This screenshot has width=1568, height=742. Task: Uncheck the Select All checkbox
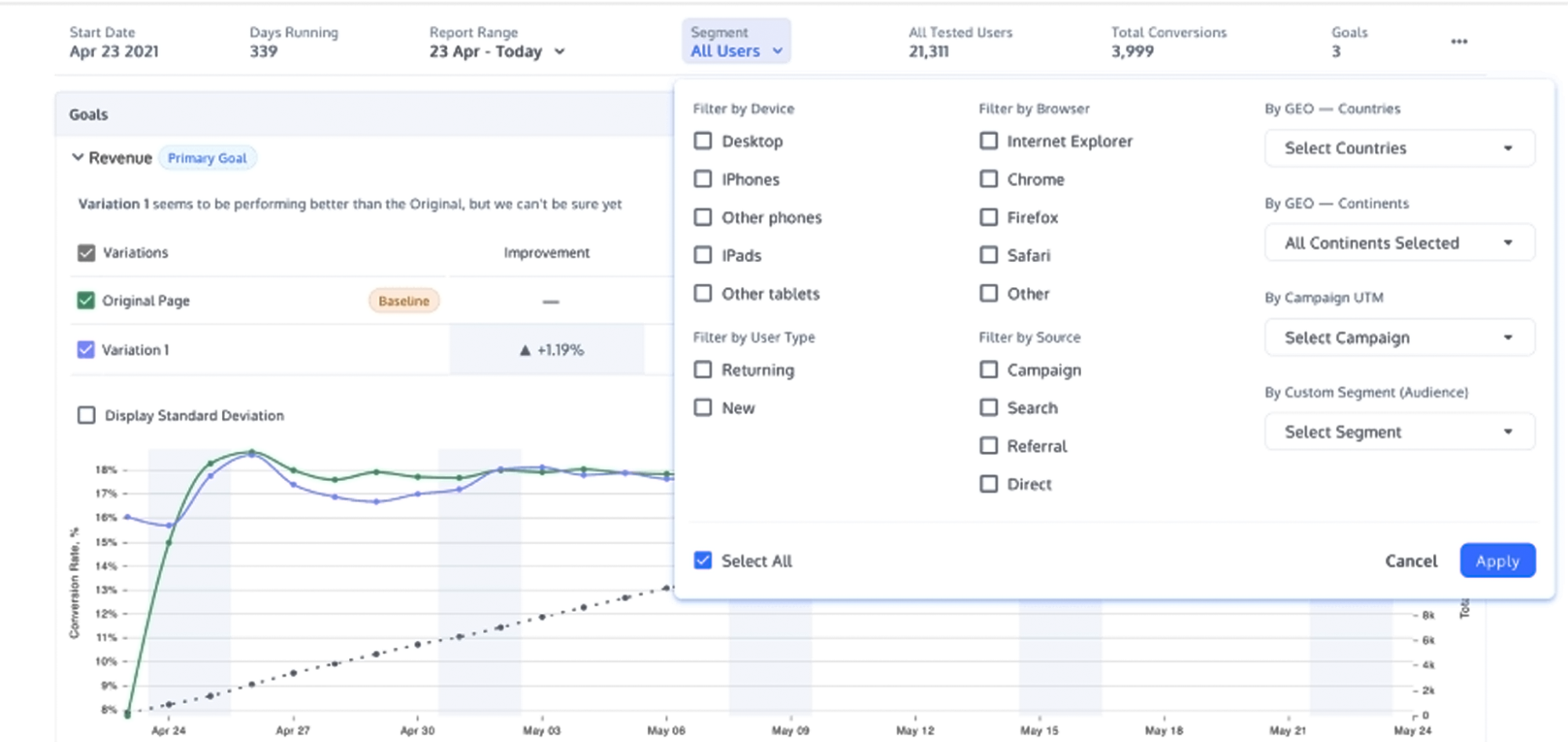[703, 560]
